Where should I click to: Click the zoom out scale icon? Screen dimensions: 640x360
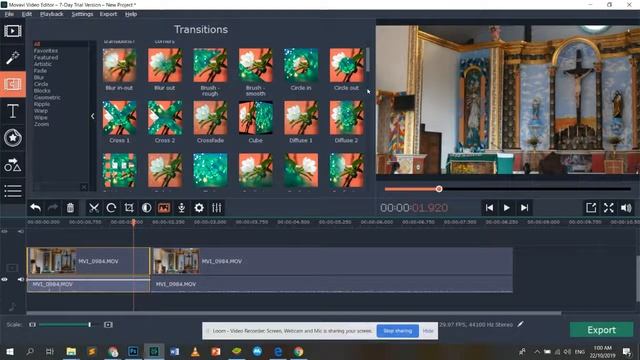click(x=32, y=324)
